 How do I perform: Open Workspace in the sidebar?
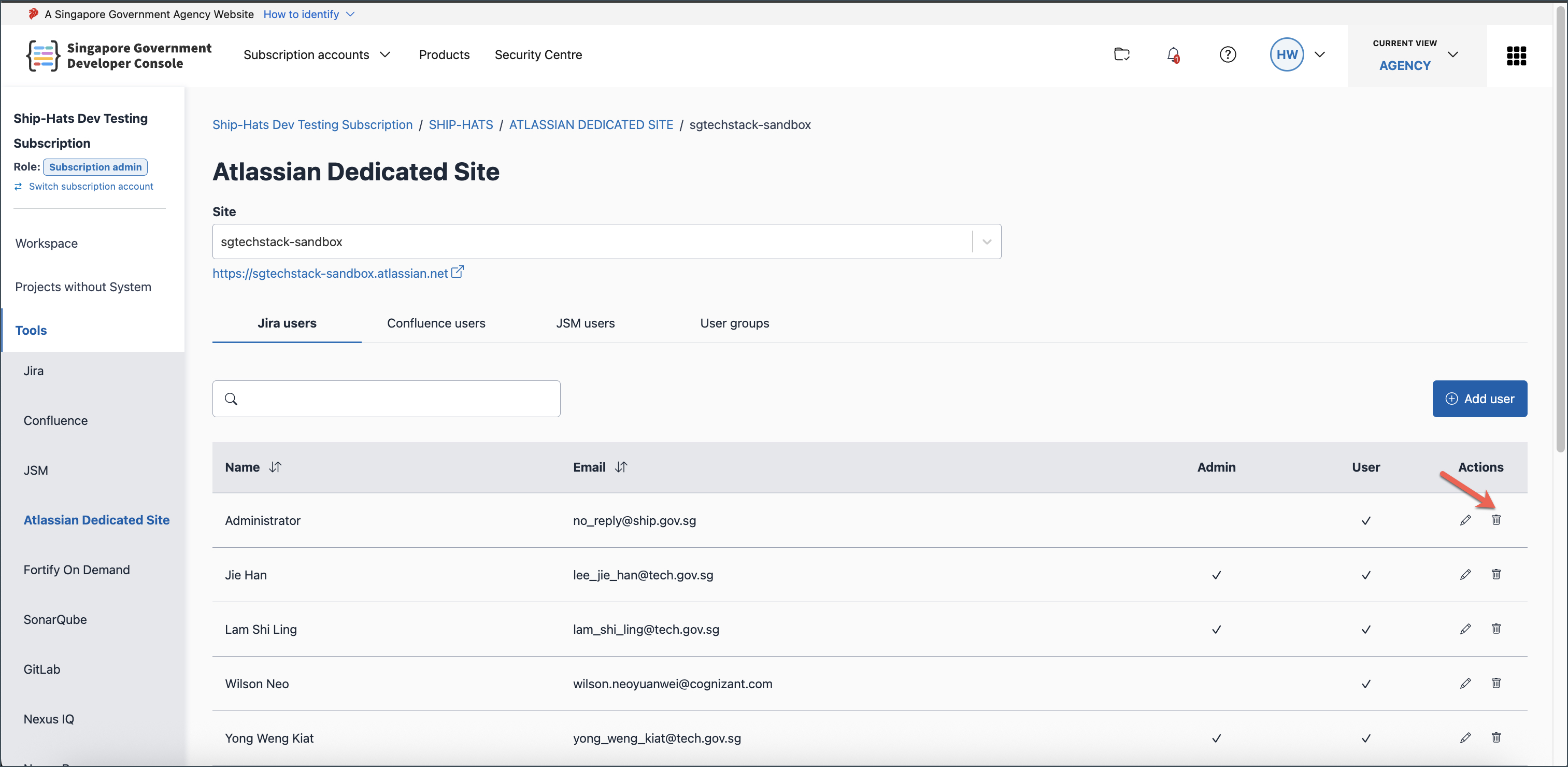(46, 244)
